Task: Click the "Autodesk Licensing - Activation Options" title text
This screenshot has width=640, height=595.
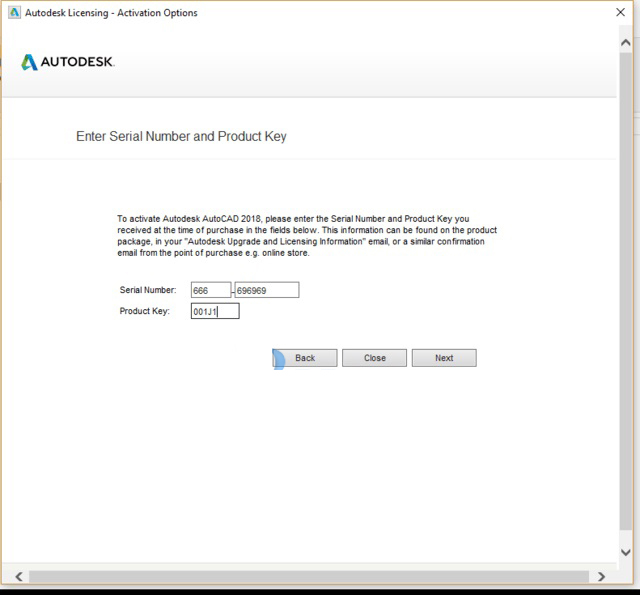Action: pos(111,13)
